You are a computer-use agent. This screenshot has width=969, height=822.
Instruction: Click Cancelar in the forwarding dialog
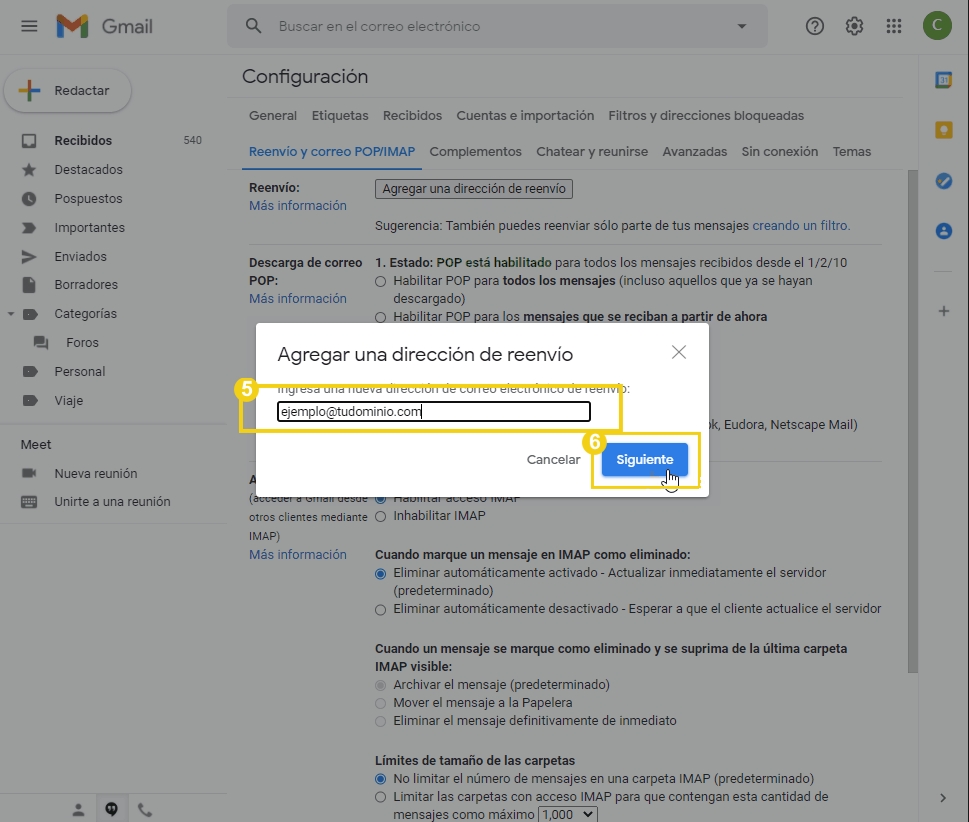coord(553,460)
